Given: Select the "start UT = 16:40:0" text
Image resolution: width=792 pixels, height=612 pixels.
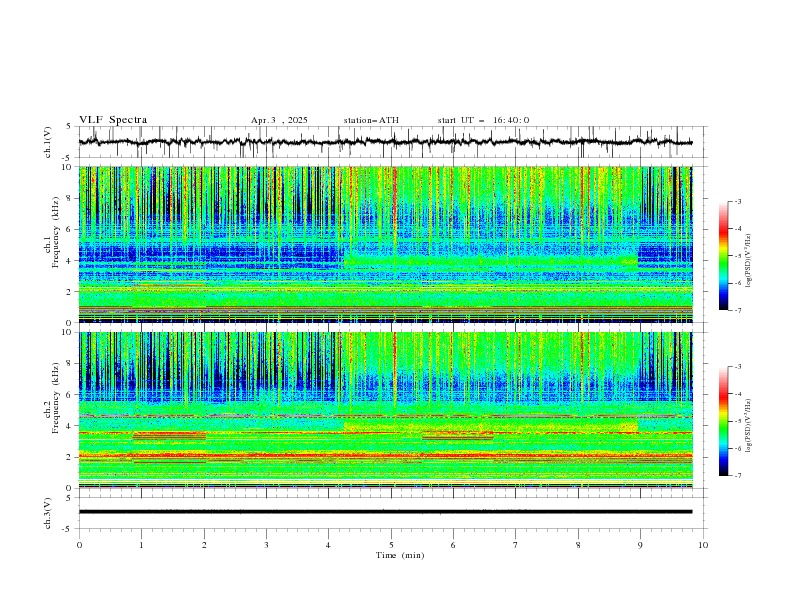Looking at the screenshot, I should pos(483,120).
